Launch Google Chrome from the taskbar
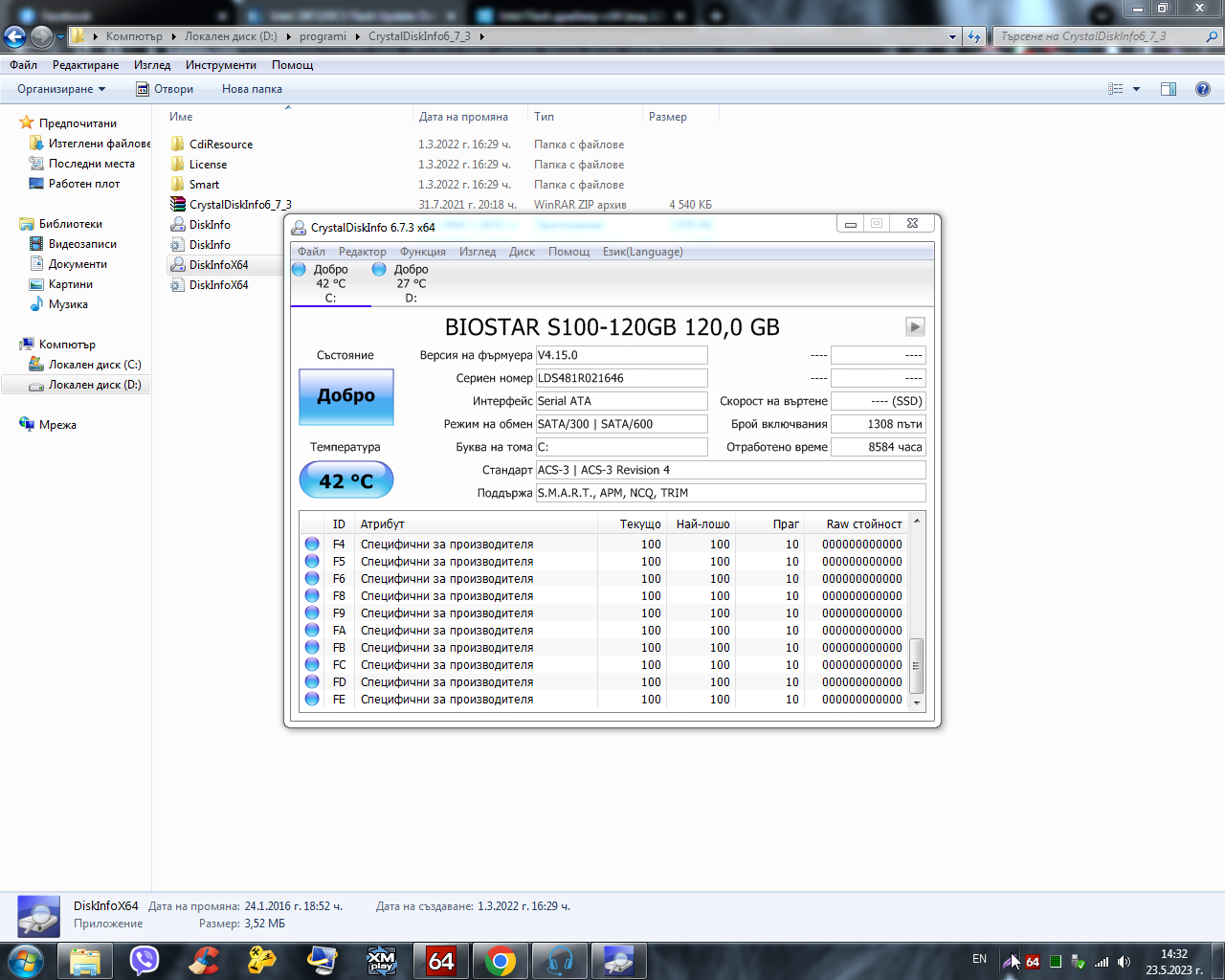 click(x=500, y=960)
